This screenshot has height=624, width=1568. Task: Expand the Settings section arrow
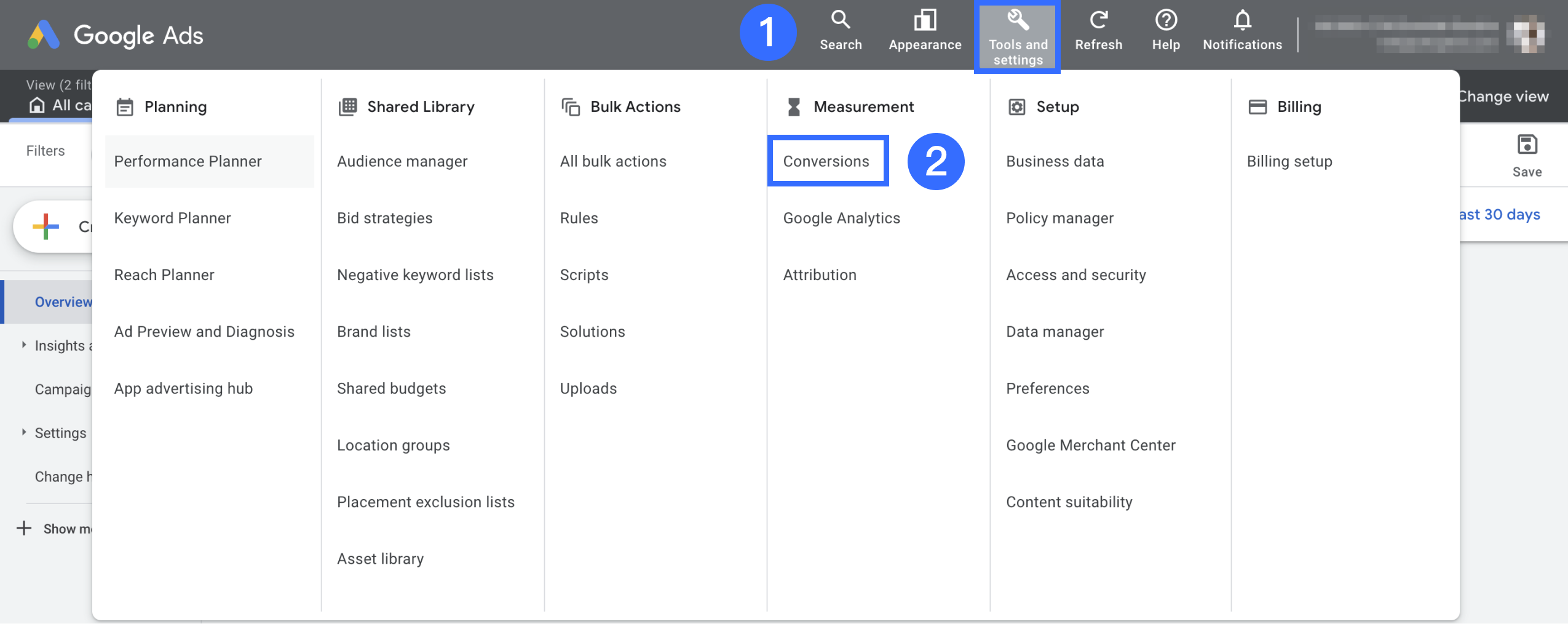coord(24,432)
